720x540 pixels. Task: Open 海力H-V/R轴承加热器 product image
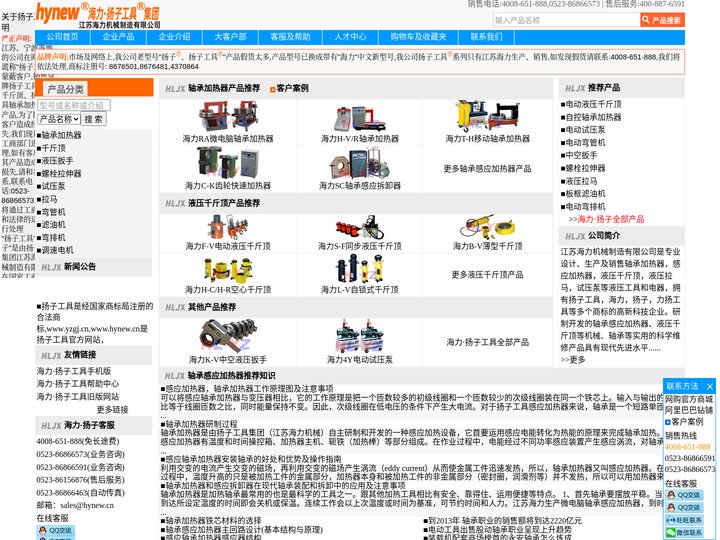coord(360,118)
